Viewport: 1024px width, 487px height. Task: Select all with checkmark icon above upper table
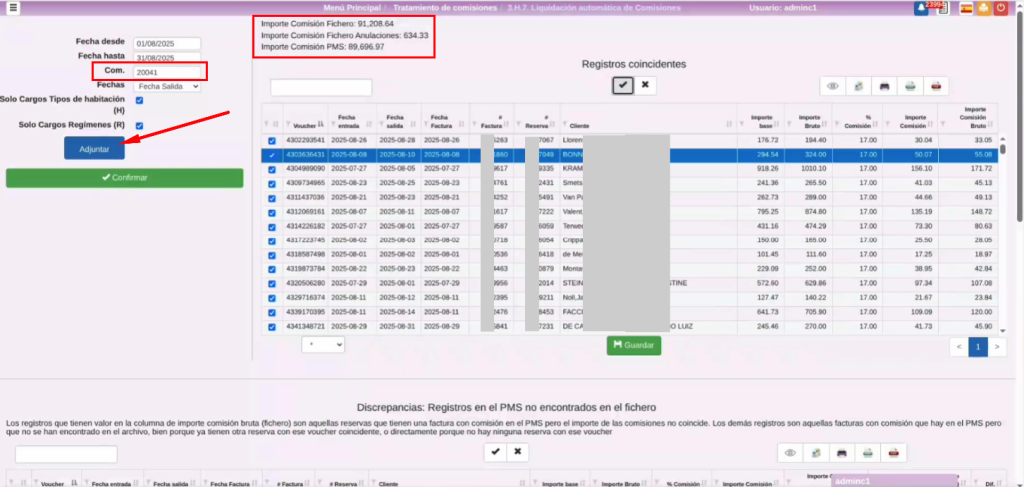623,86
